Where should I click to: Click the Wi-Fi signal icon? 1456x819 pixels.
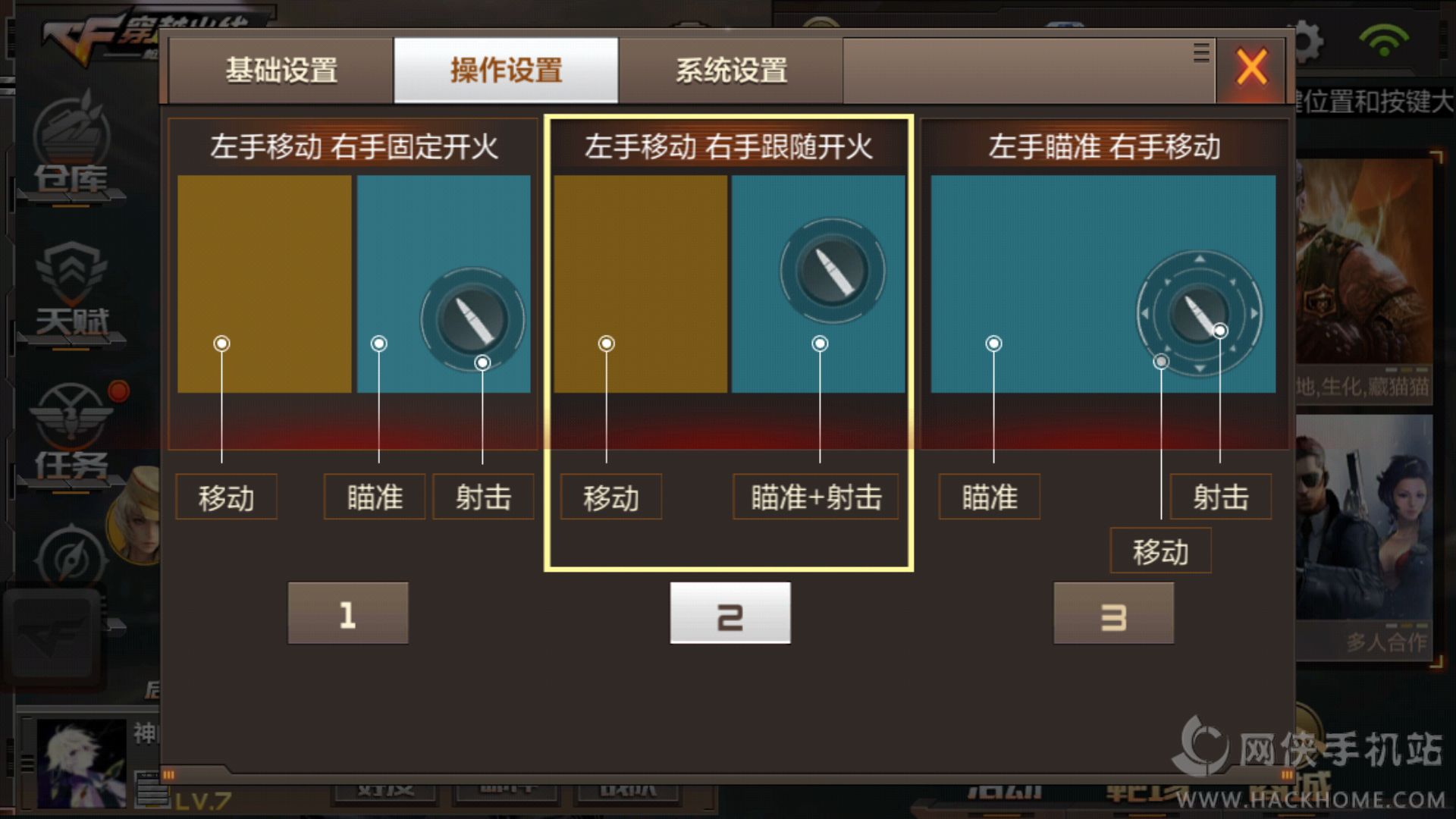point(1384,39)
